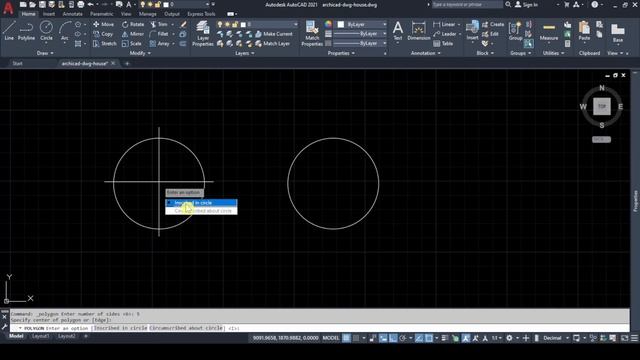Select the Polyline tool
The width and height of the screenshot is (640, 360).
tap(27, 31)
